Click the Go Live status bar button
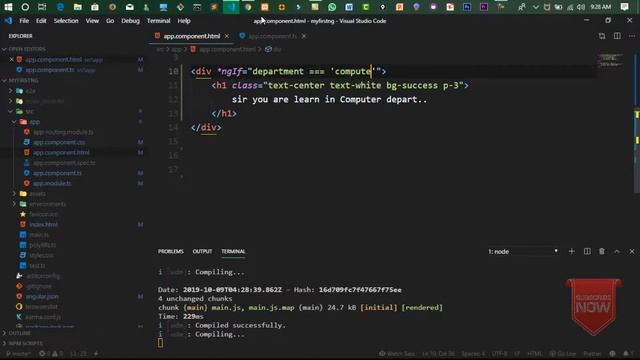Viewport: 640px width, 360px height. click(562, 354)
